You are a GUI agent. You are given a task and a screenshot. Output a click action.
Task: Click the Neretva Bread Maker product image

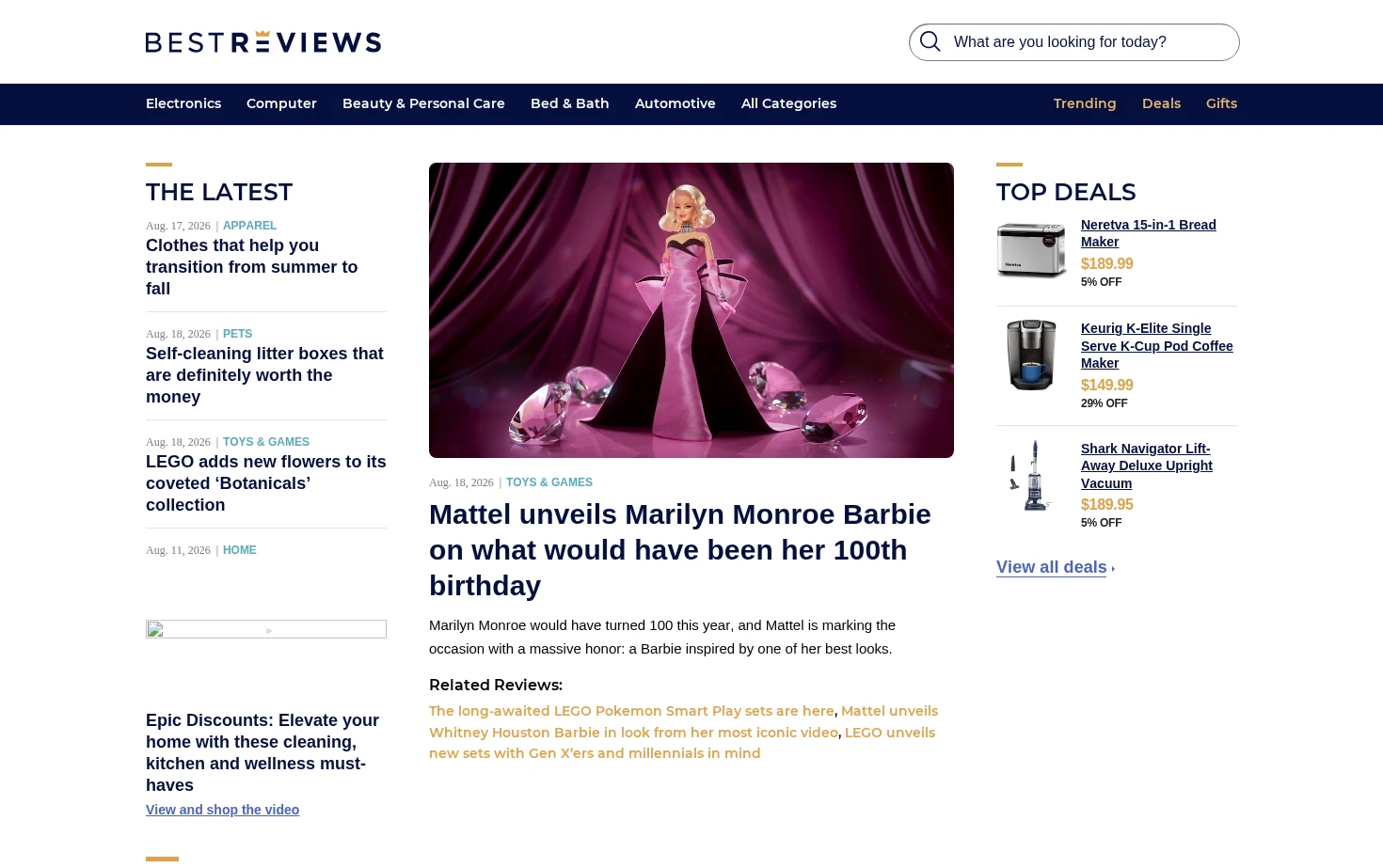tap(1031, 250)
